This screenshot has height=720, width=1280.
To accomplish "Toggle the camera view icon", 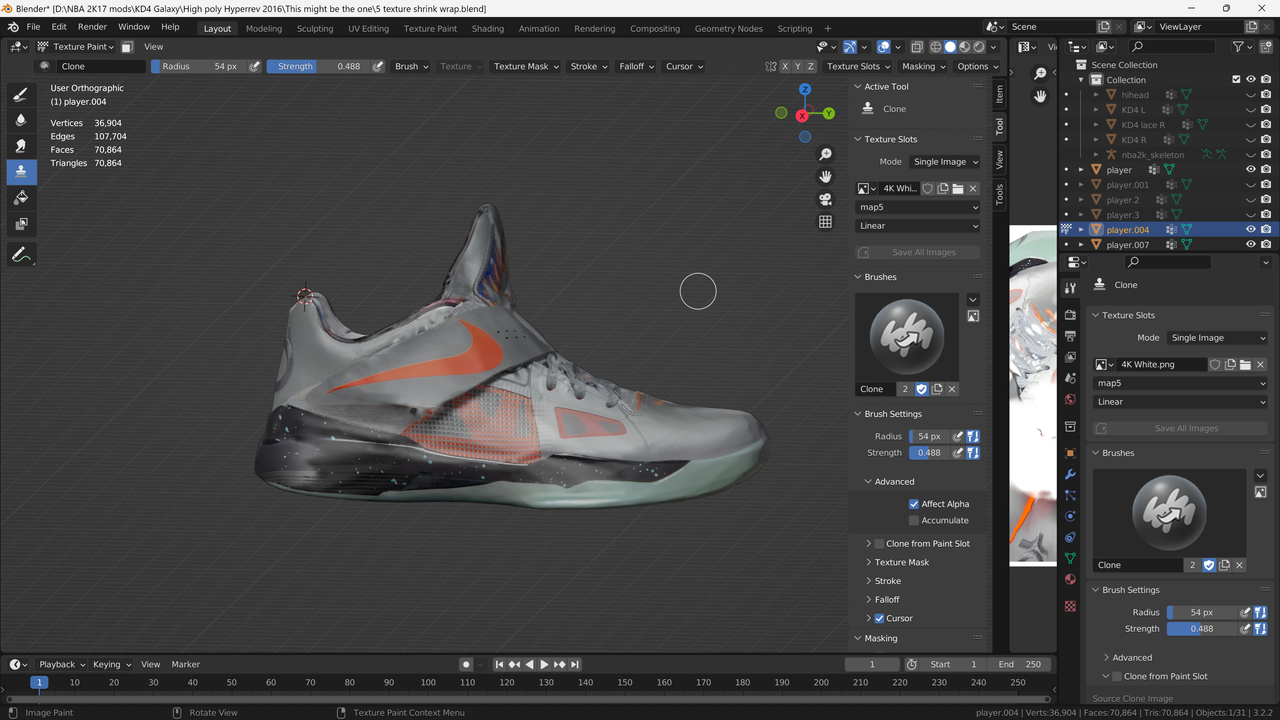I will pyautogui.click(x=825, y=199).
